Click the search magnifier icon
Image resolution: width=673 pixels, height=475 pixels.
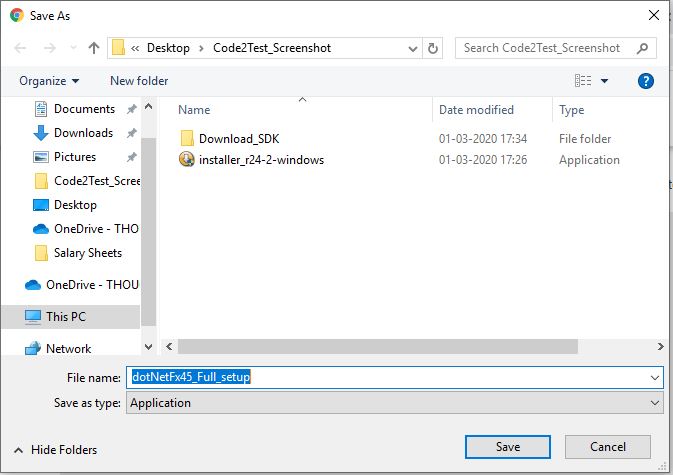(643, 48)
